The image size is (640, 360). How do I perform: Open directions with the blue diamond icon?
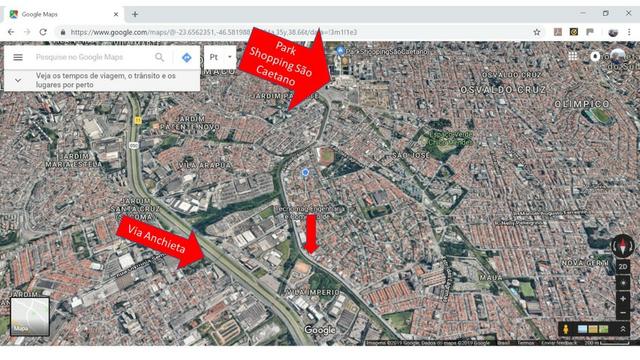point(187,58)
